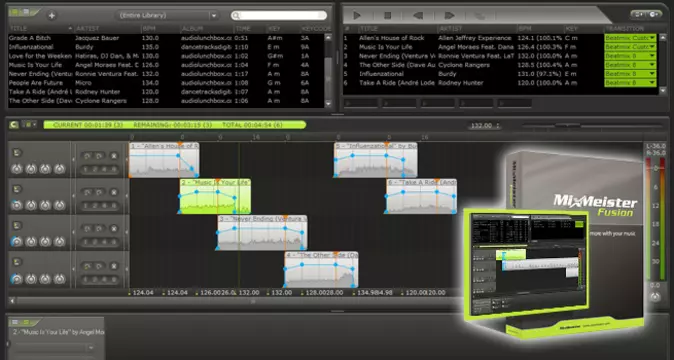Open the transition dropdown for Allen's House of Rock
The image size is (674, 360).
pos(630,38)
